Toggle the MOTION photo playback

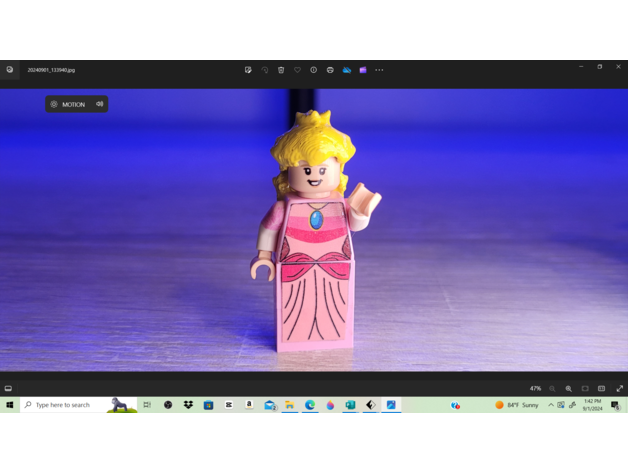coord(68,104)
